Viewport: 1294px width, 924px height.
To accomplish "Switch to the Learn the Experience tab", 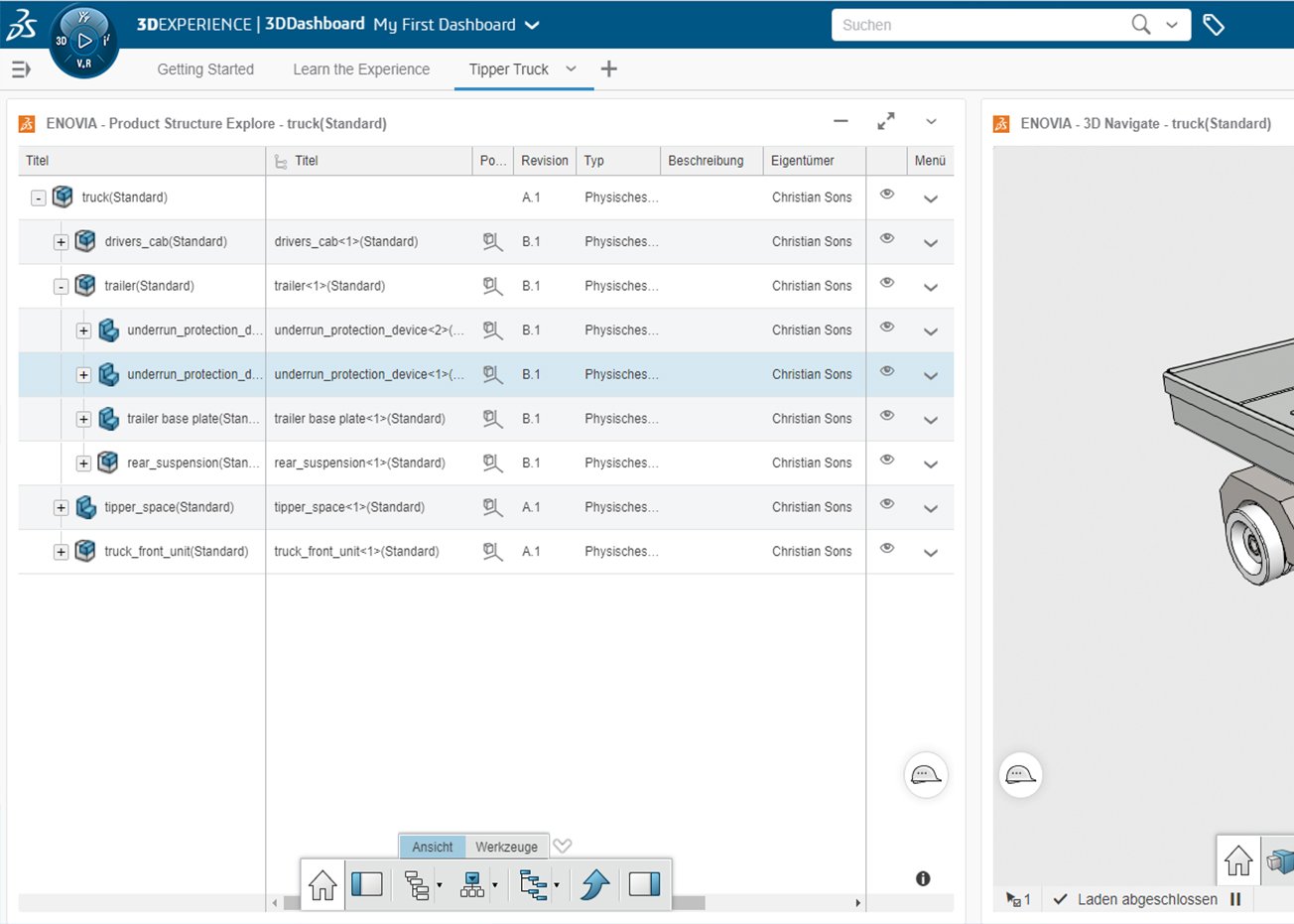I will point(361,69).
